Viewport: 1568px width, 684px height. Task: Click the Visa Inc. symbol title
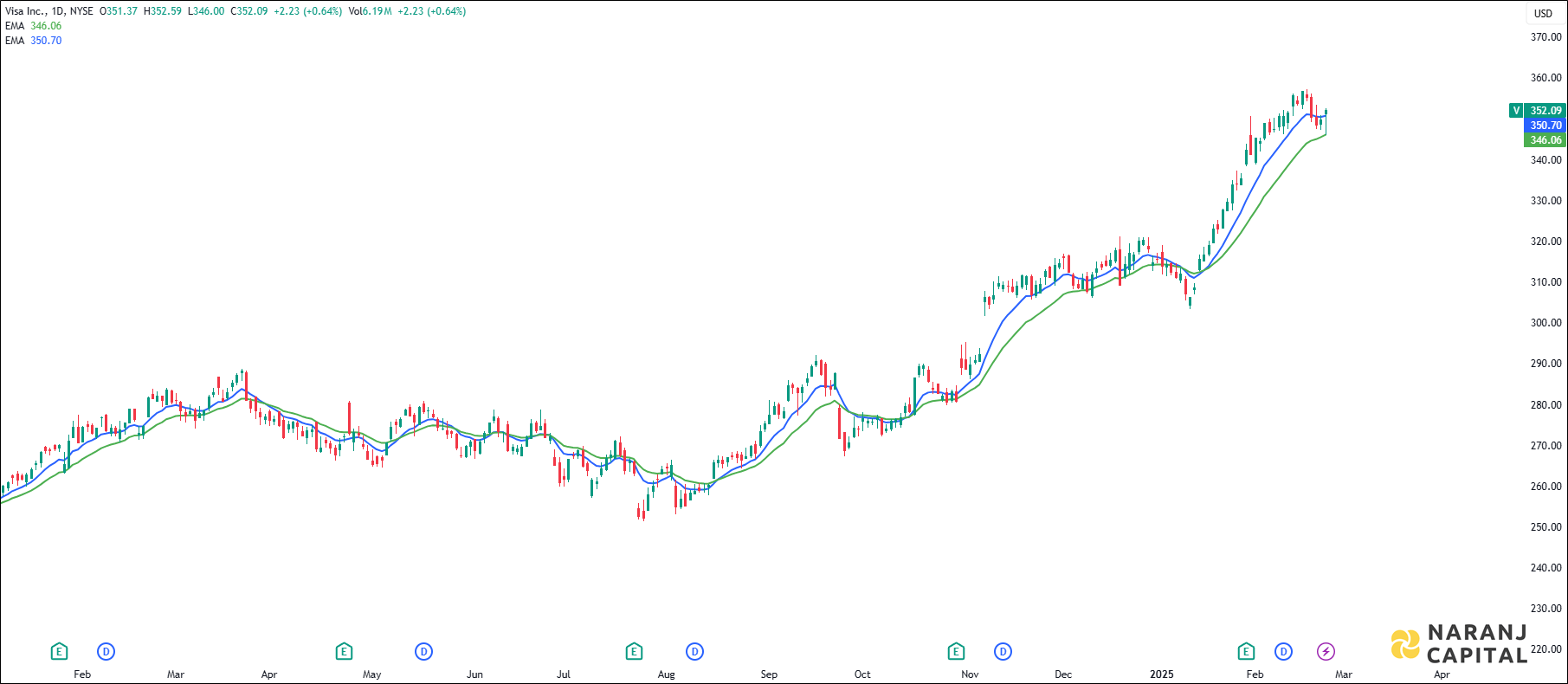(24, 11)
